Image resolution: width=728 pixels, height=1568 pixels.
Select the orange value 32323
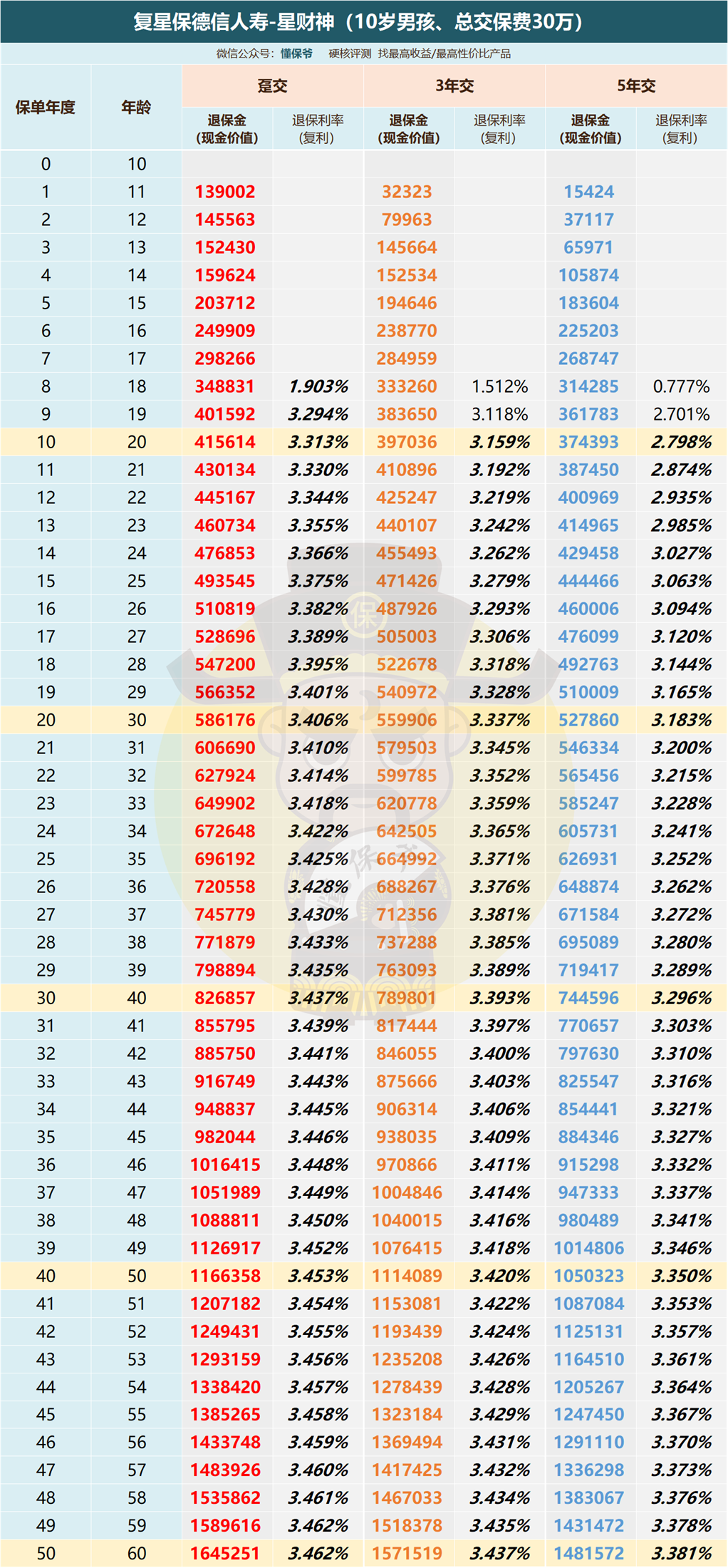tap(407, 192)
